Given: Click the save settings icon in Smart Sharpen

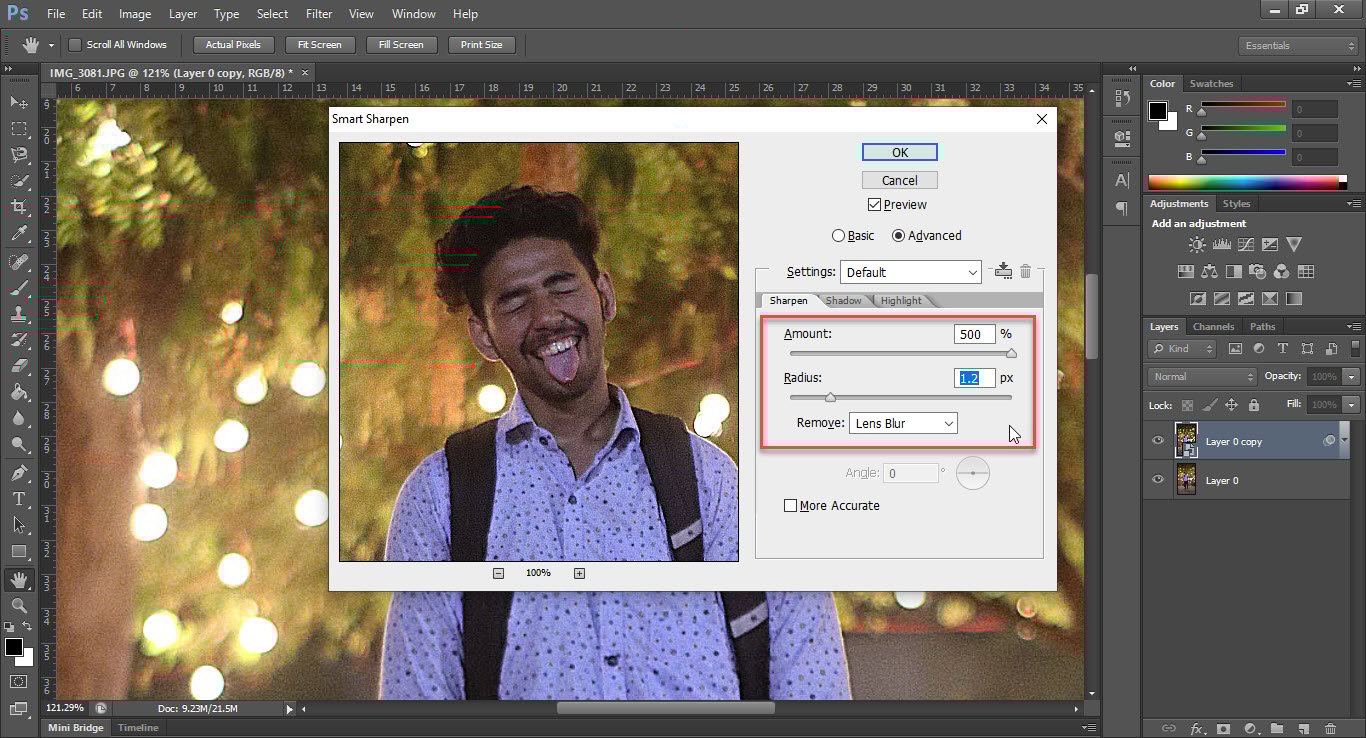Looking at the screenshot, I should click(1003, 271).
